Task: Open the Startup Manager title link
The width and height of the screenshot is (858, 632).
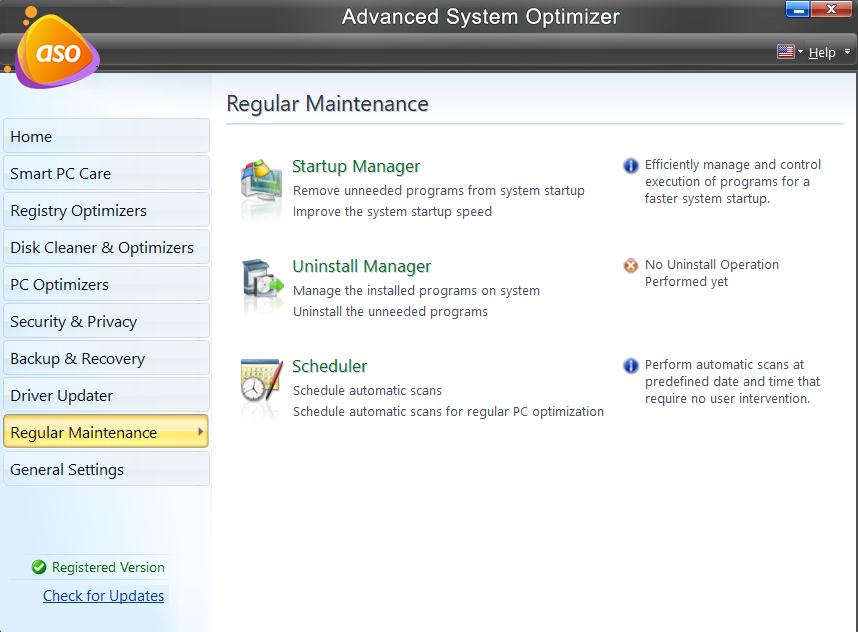Action: [356, 167]
